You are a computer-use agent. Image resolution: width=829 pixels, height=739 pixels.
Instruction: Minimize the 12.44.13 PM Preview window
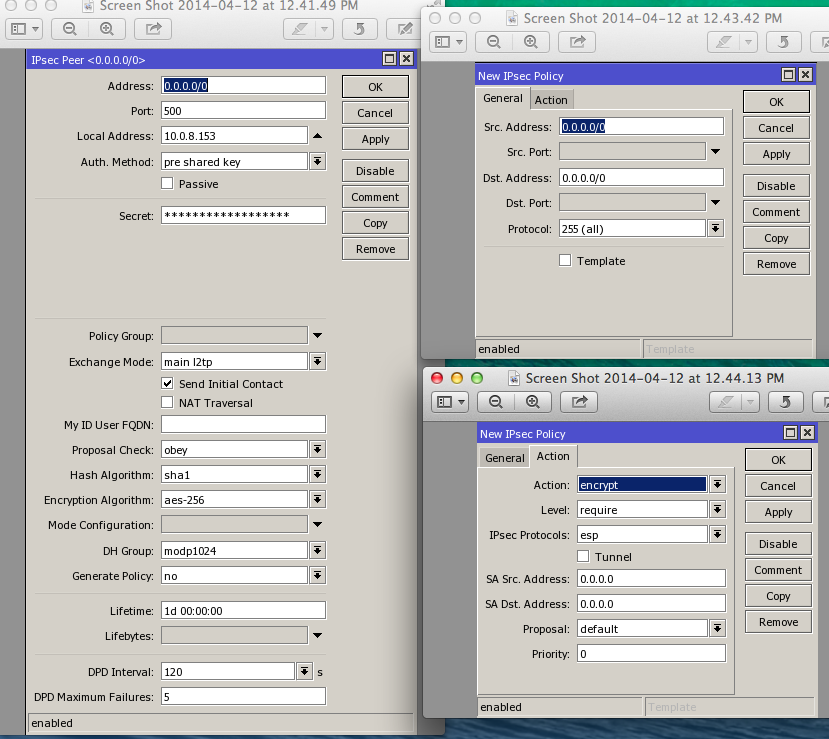tap(457, 378)
